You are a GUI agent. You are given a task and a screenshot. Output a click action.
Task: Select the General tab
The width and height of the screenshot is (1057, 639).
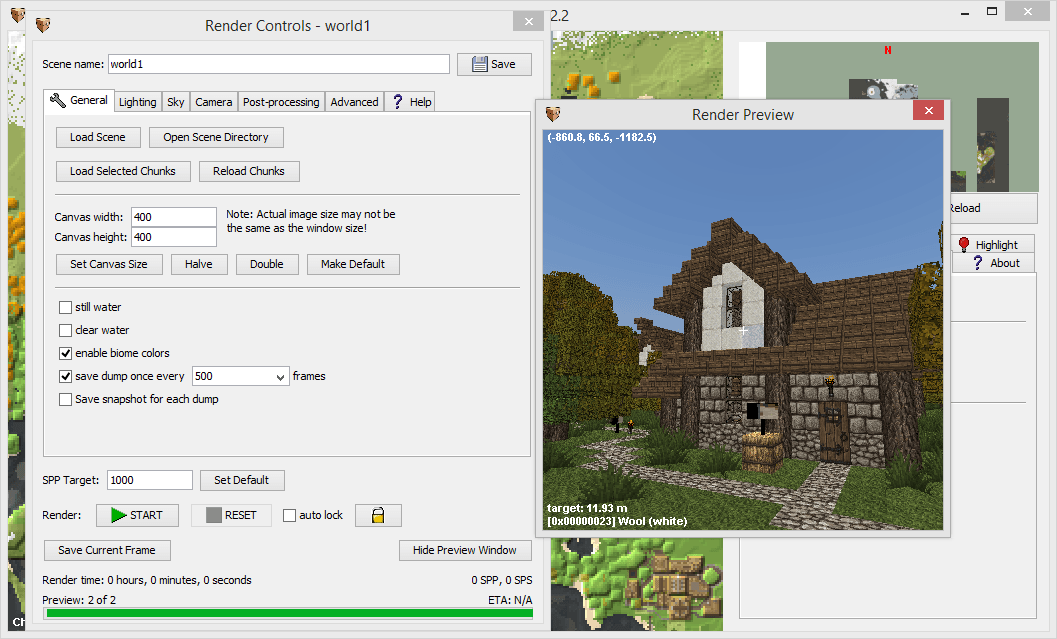tap(79, 100)
